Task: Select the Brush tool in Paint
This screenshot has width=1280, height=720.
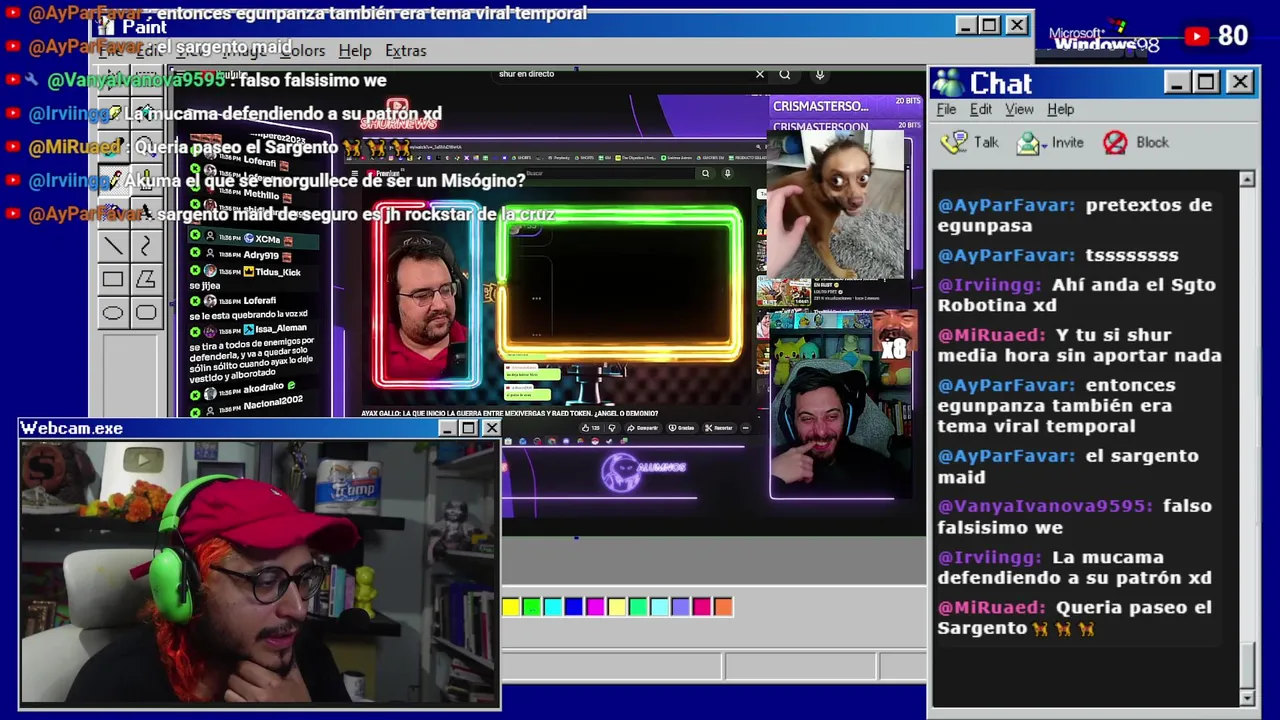Action: 146,180
